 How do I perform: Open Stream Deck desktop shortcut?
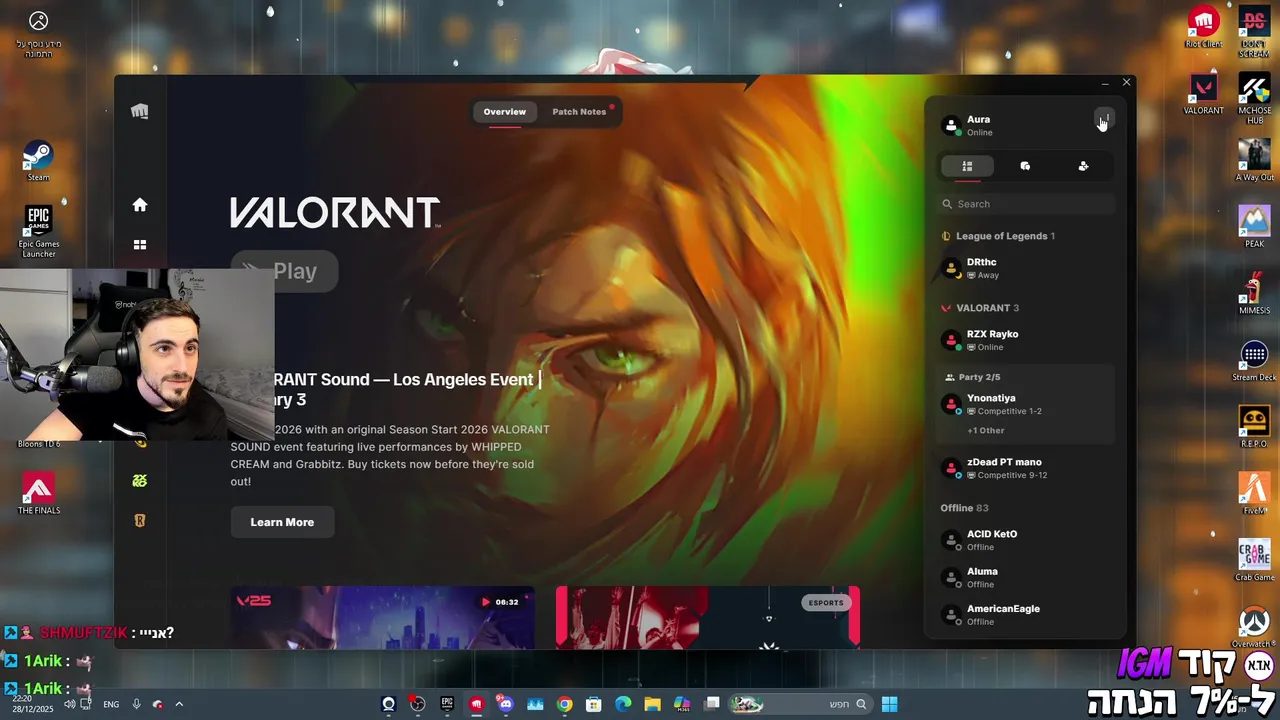pos(1254,361)
